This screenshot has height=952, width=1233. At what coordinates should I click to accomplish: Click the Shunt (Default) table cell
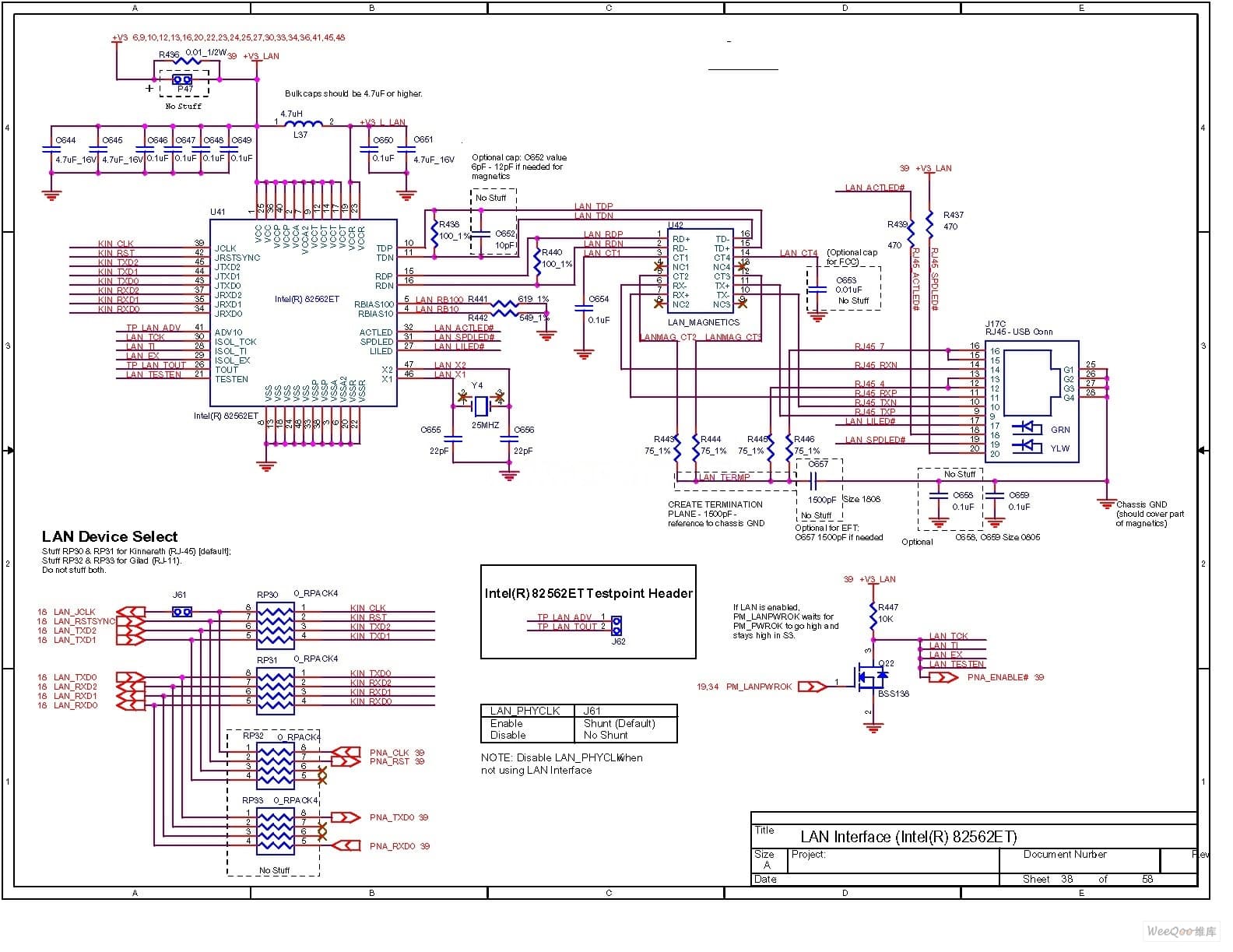pyautogui.click(x=619, y=723)
